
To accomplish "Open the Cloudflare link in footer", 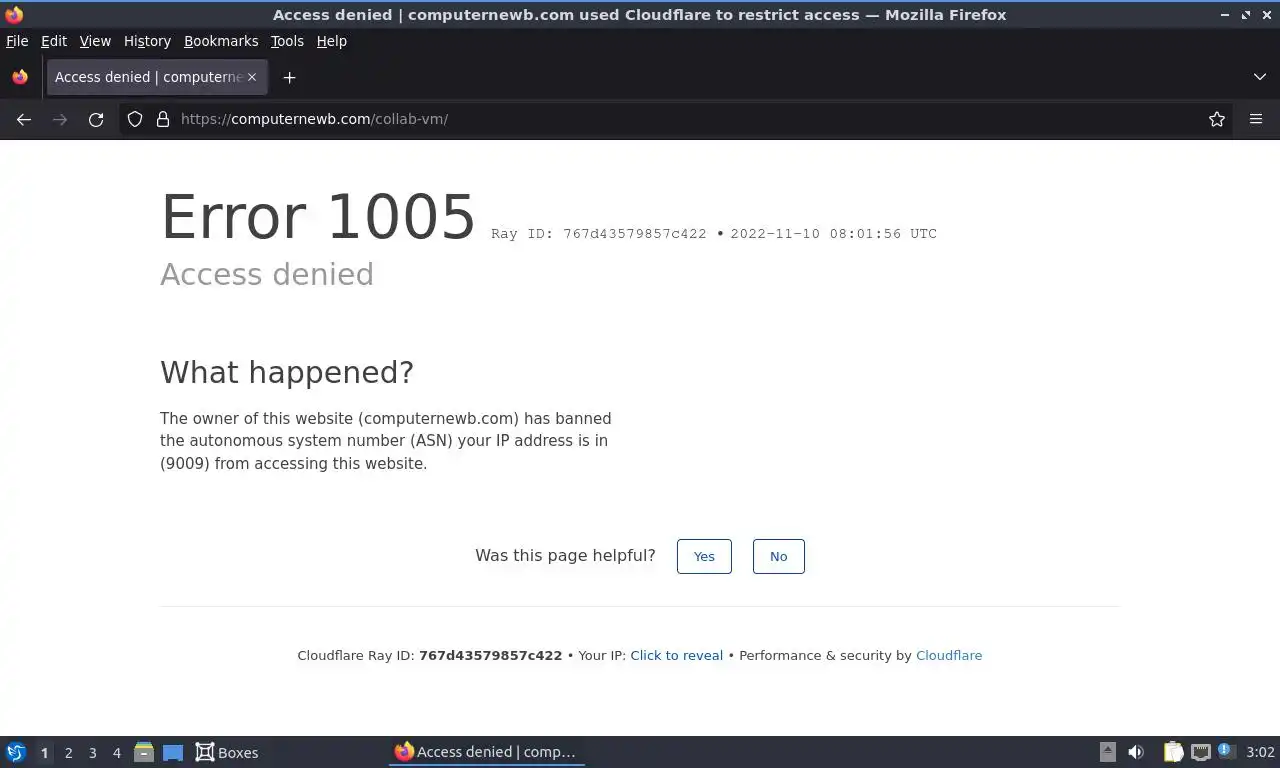I will (949, 656).
